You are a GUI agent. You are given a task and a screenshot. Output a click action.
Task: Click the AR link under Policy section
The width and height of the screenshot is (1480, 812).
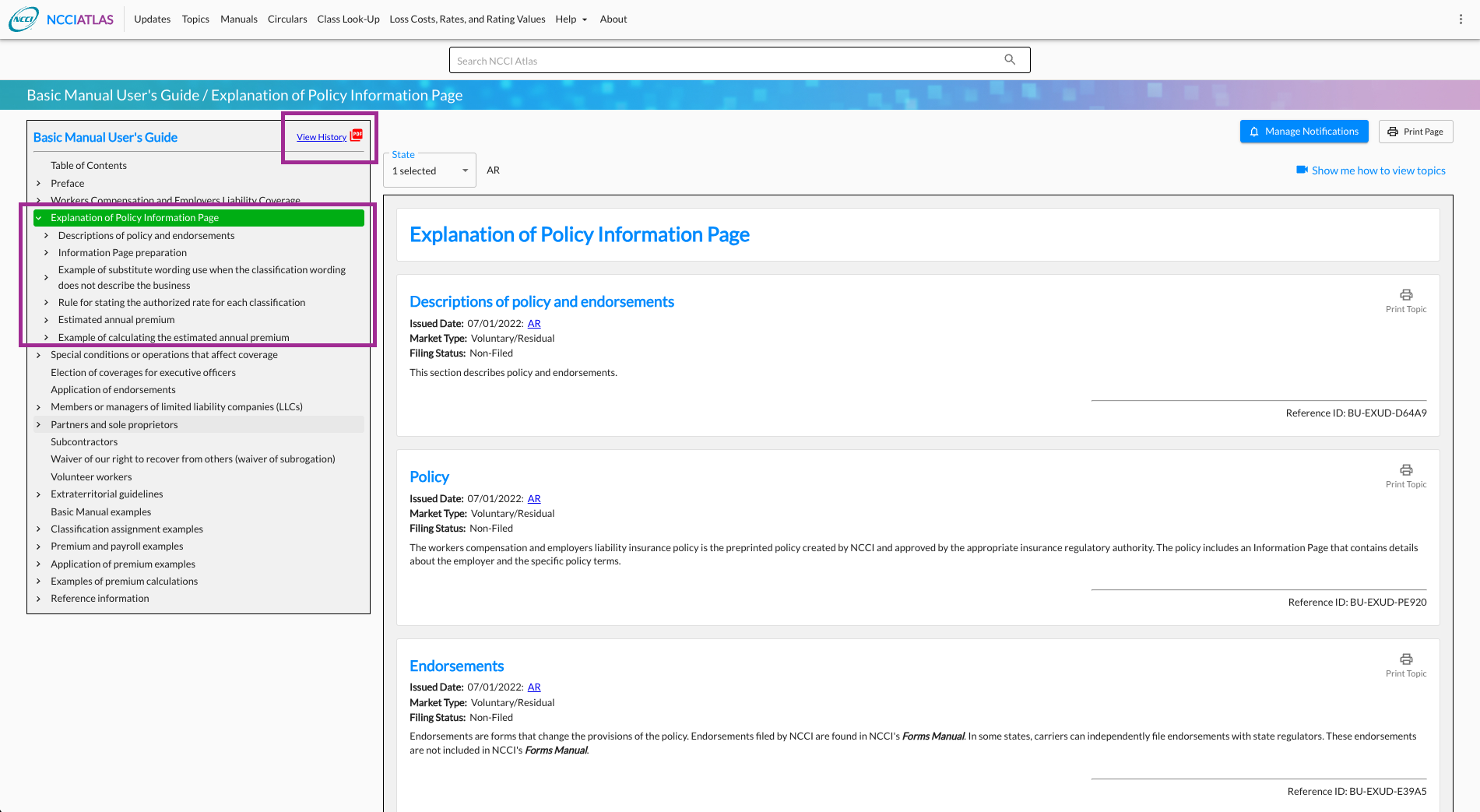tap(534, 498)
